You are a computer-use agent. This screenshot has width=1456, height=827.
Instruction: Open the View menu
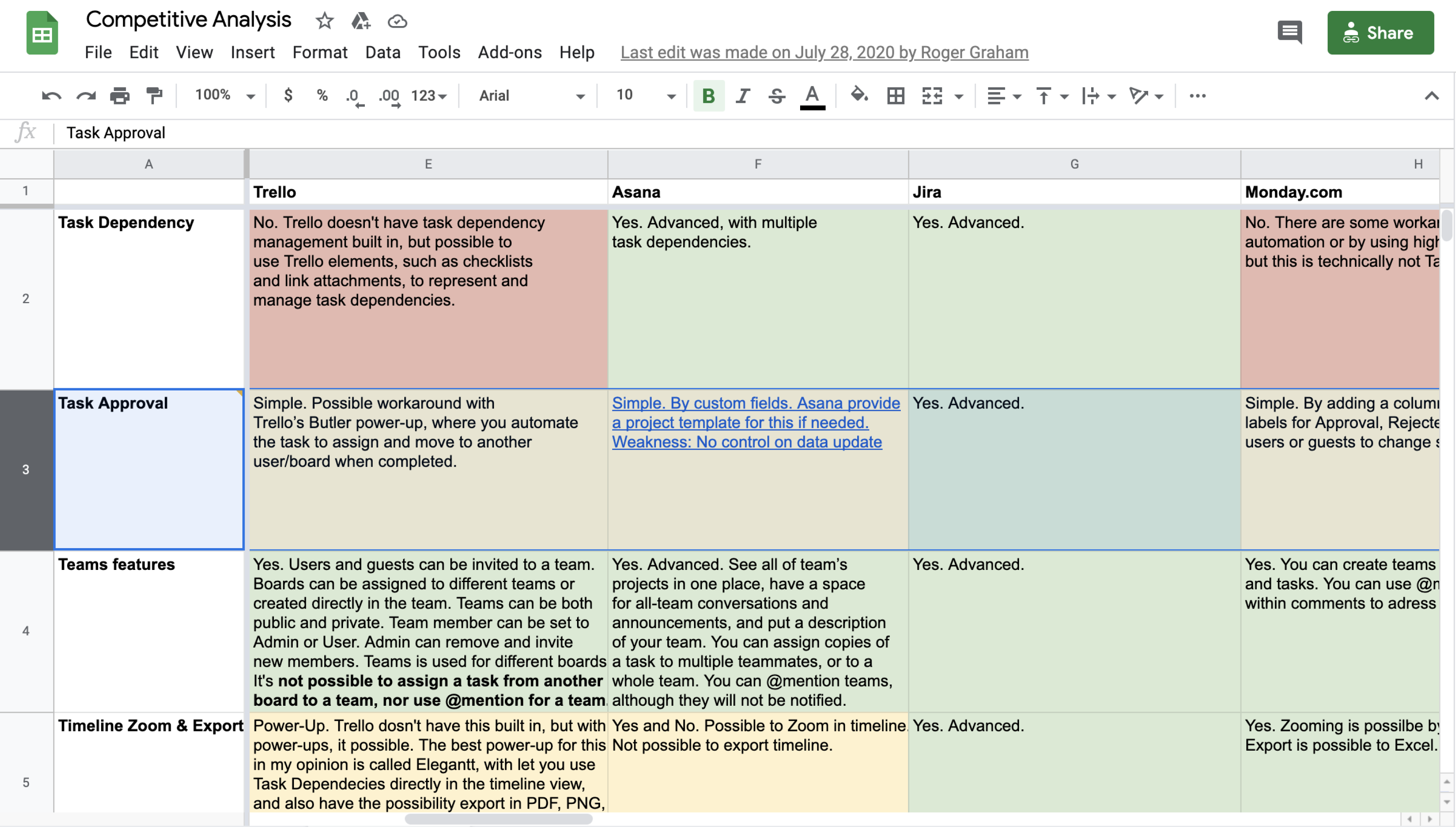tap(194, 52)
